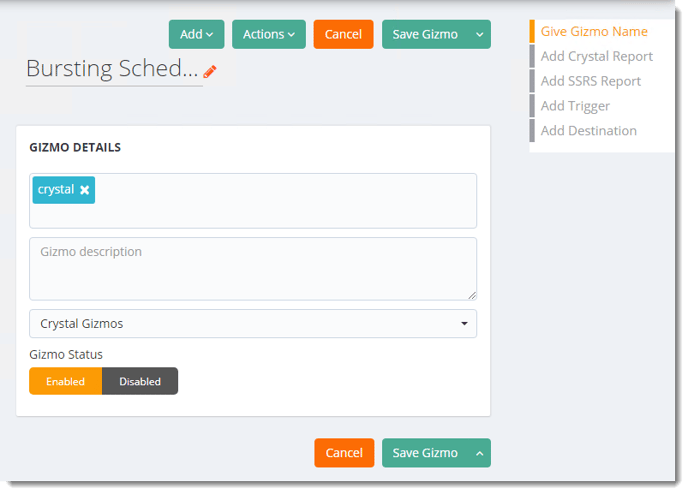Grab the description box resize handle

click(472, 296)
